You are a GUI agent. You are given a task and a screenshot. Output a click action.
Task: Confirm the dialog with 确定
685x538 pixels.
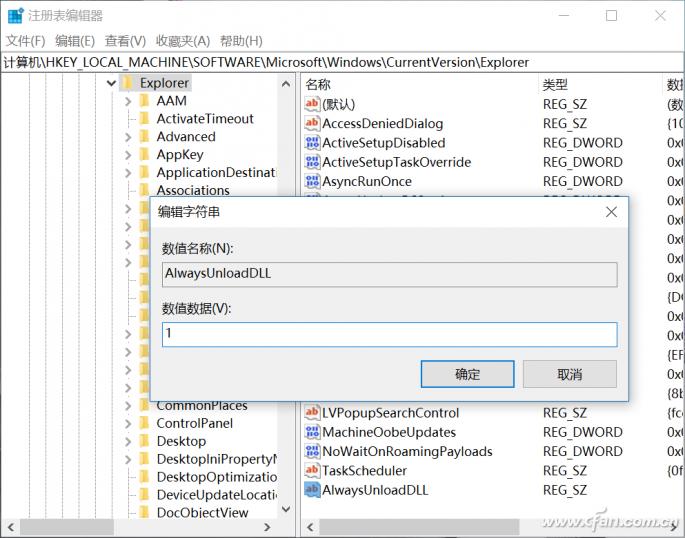tap(467, 374)
